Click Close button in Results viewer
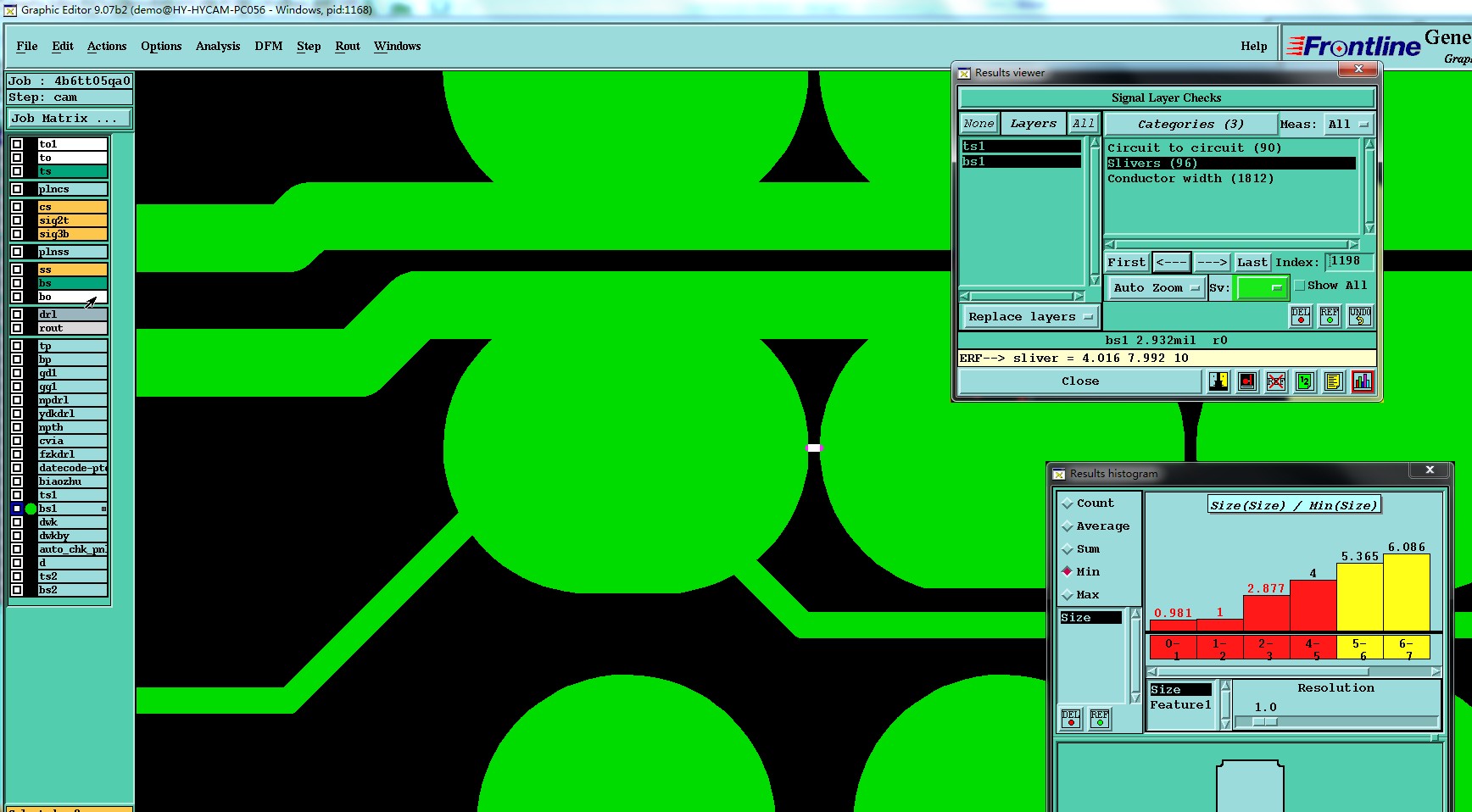1472x812 pixels. [1080, 381]
